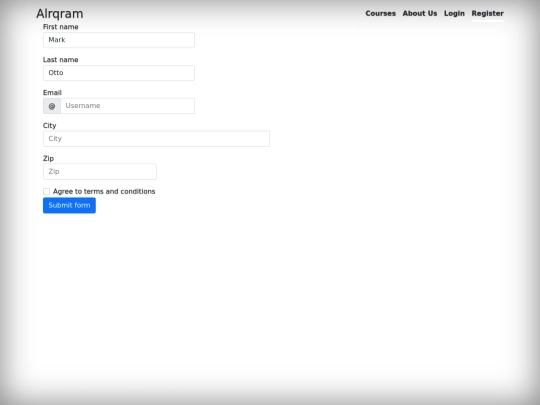This screenshot has height=405, width=540.
Task: Click the First name label
Action: [x=61, y=27]
